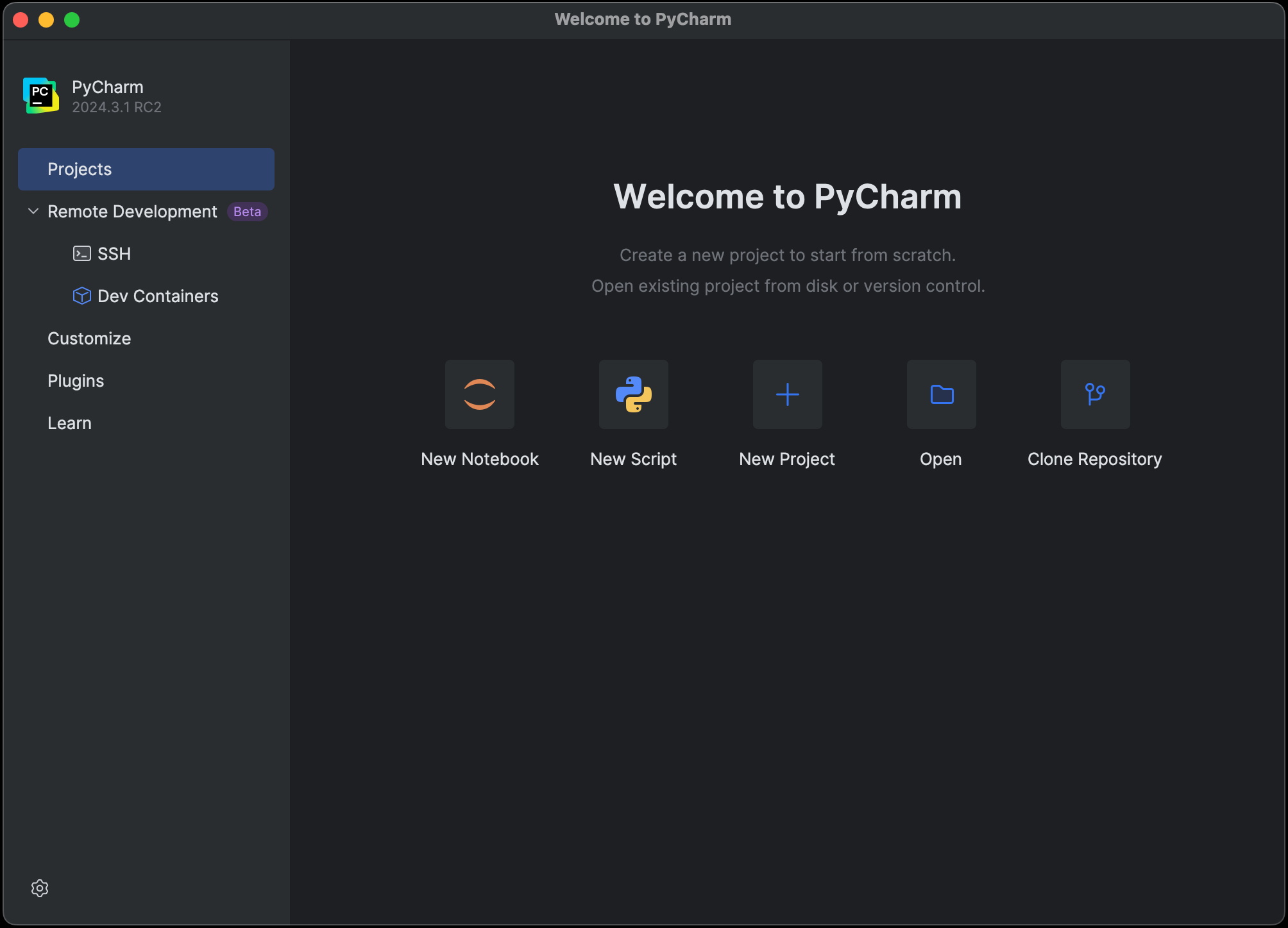Click the Dev Containers cube icon
This screenshot has height=928, width=1288.
tap(82, 296)
